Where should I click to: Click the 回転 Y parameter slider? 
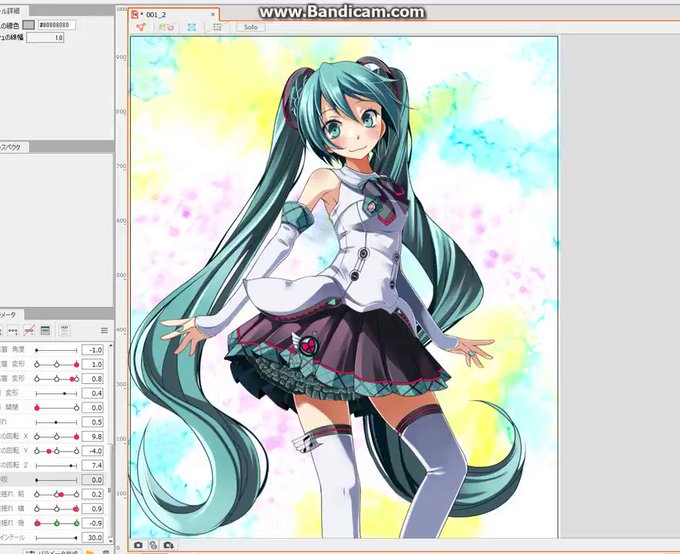pos(56,451)
